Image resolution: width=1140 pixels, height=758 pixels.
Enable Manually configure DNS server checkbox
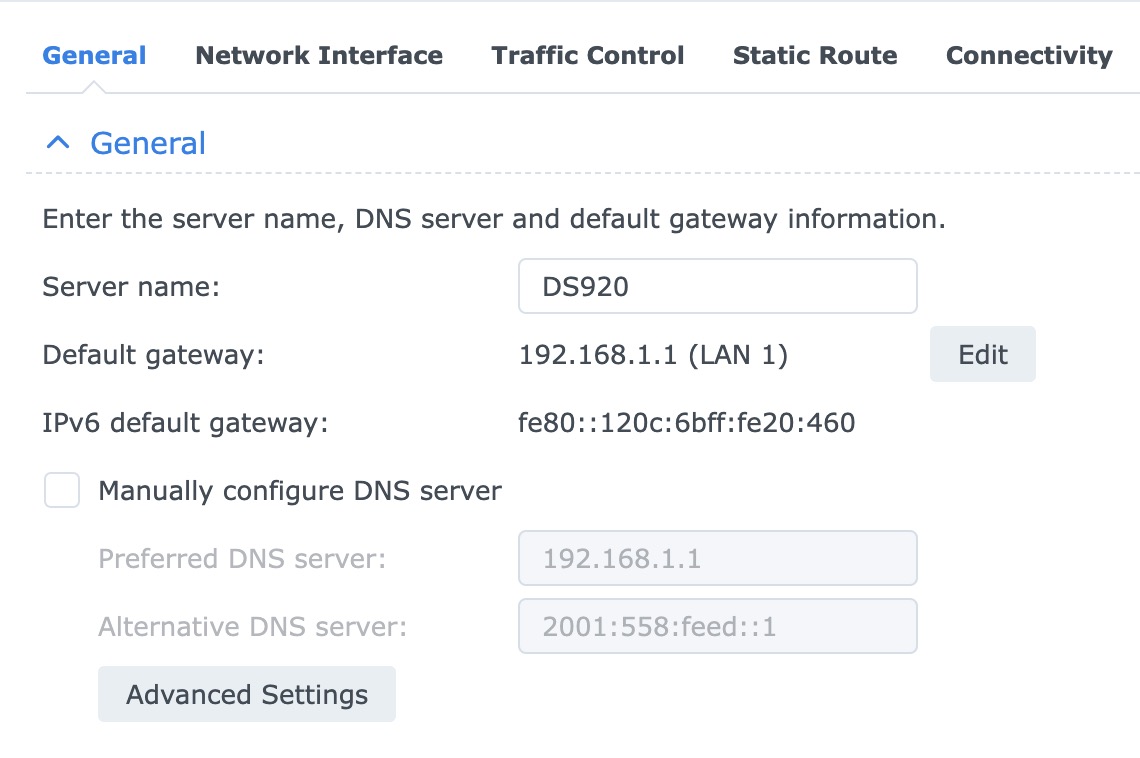point(62,491)
